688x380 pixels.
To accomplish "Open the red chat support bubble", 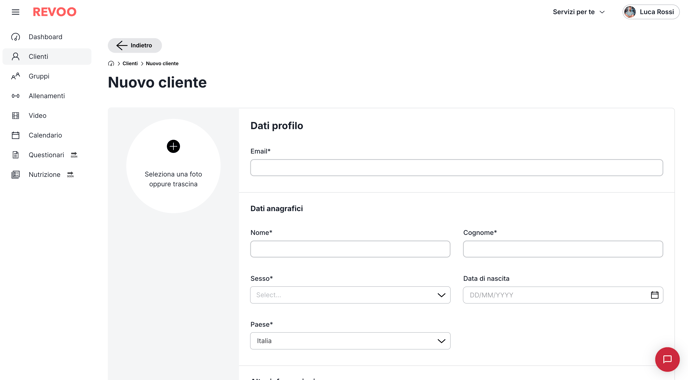I will pyautogui.click(x=667, y=359).
